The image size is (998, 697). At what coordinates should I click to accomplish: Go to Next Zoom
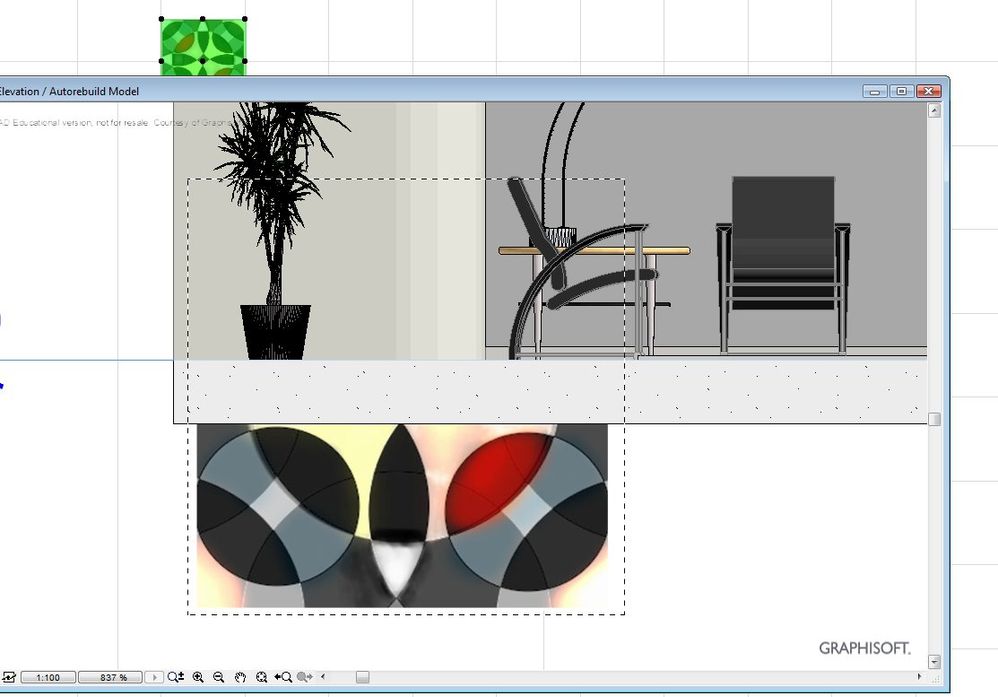coord(305,677)
